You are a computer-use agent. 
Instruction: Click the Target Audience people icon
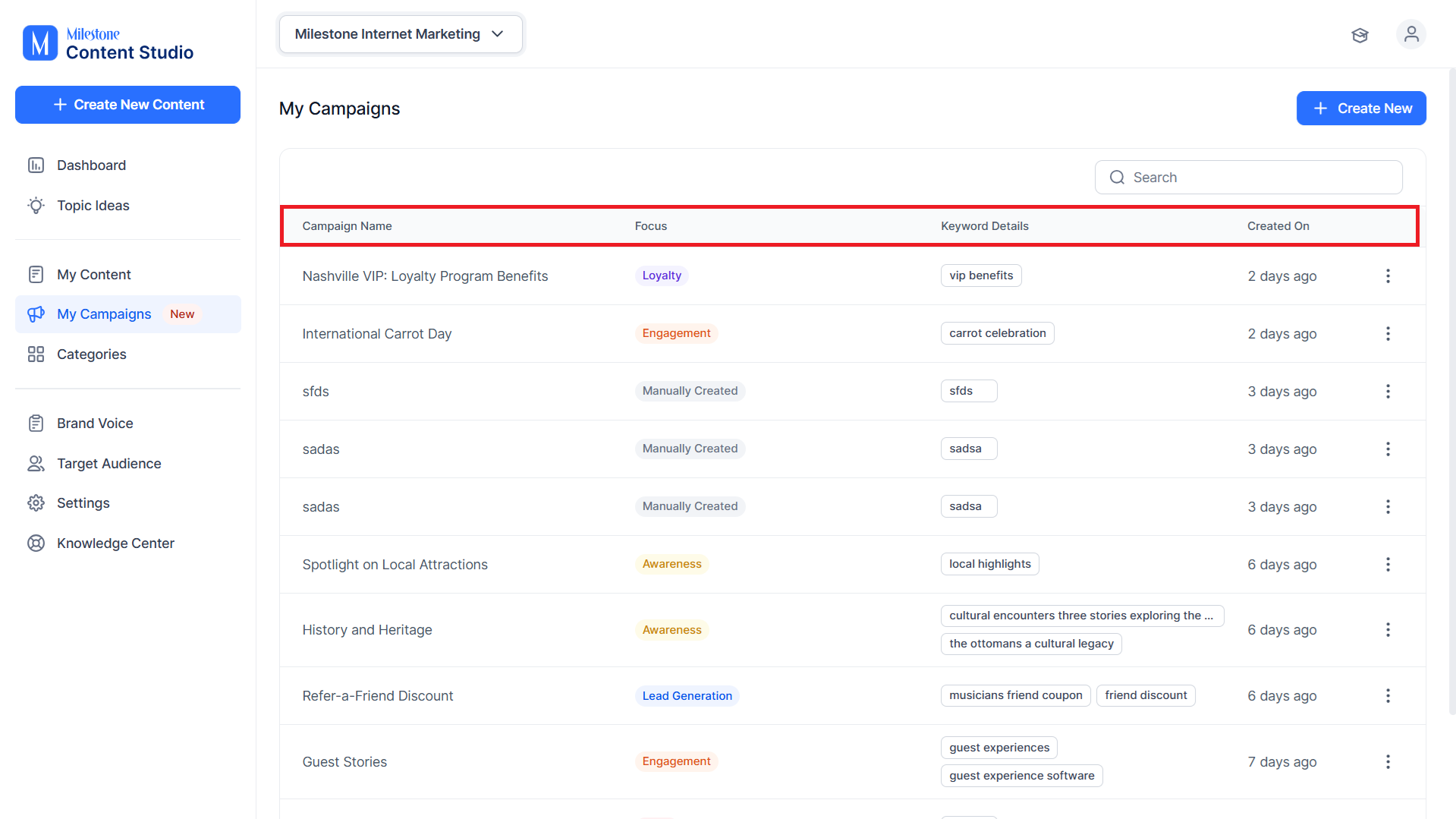coord(36,464)
